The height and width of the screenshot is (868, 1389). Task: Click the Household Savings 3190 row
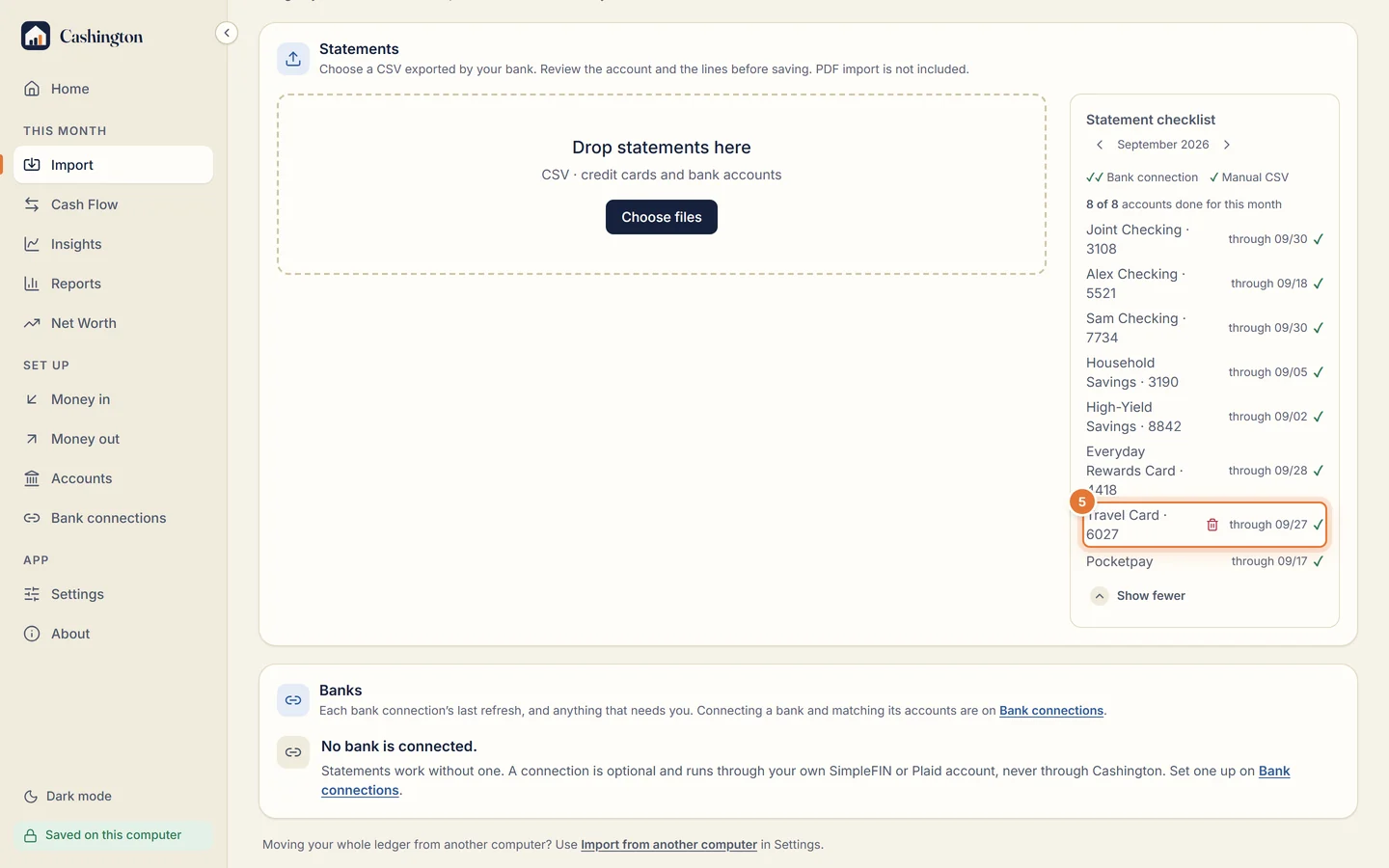click(x=1205, y=372)
